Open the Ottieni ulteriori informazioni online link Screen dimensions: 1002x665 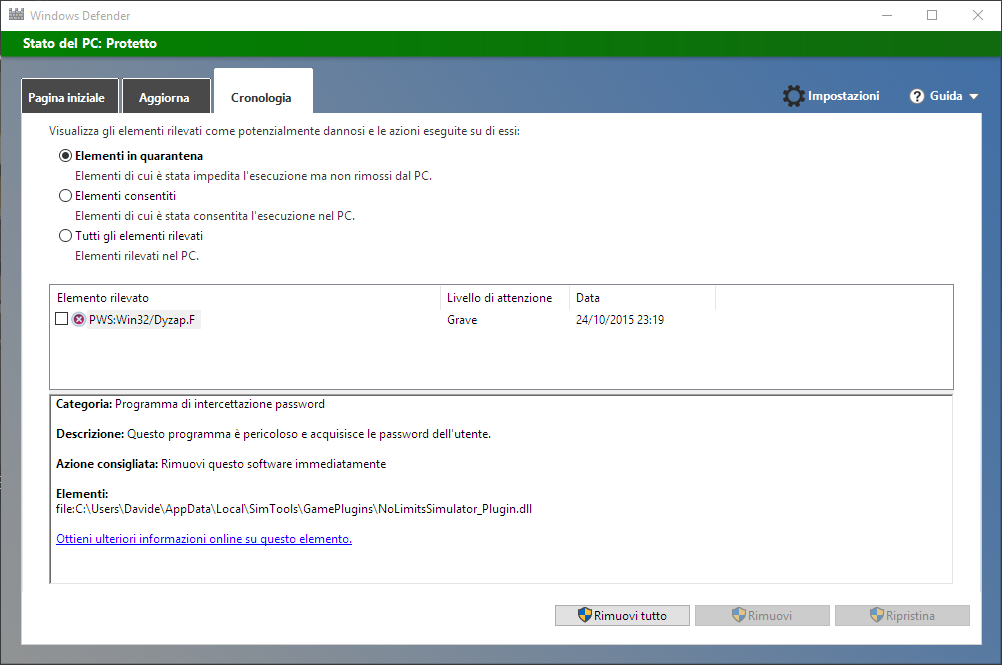(204, 539)
